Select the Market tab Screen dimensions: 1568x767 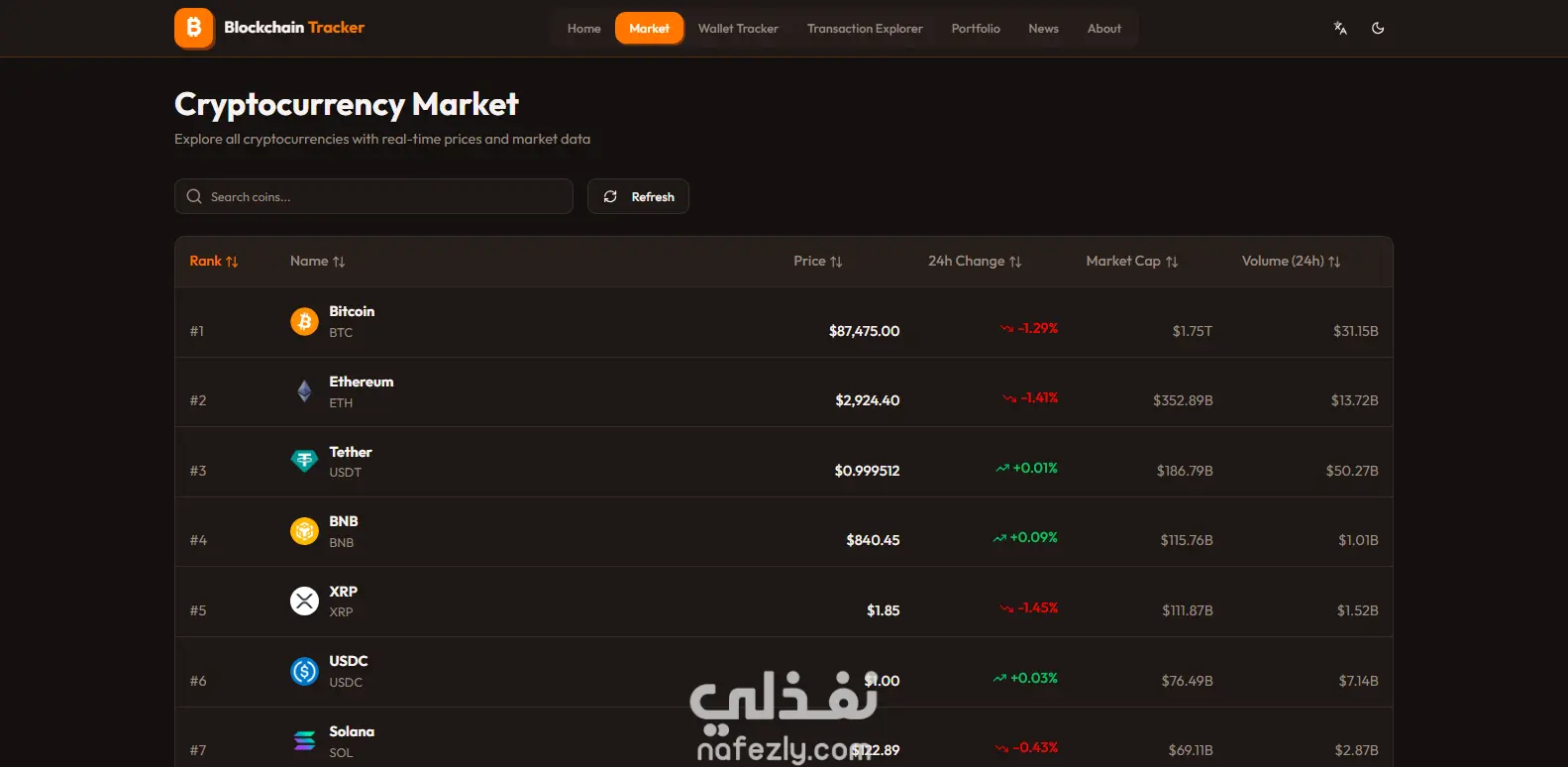point(650,29)
